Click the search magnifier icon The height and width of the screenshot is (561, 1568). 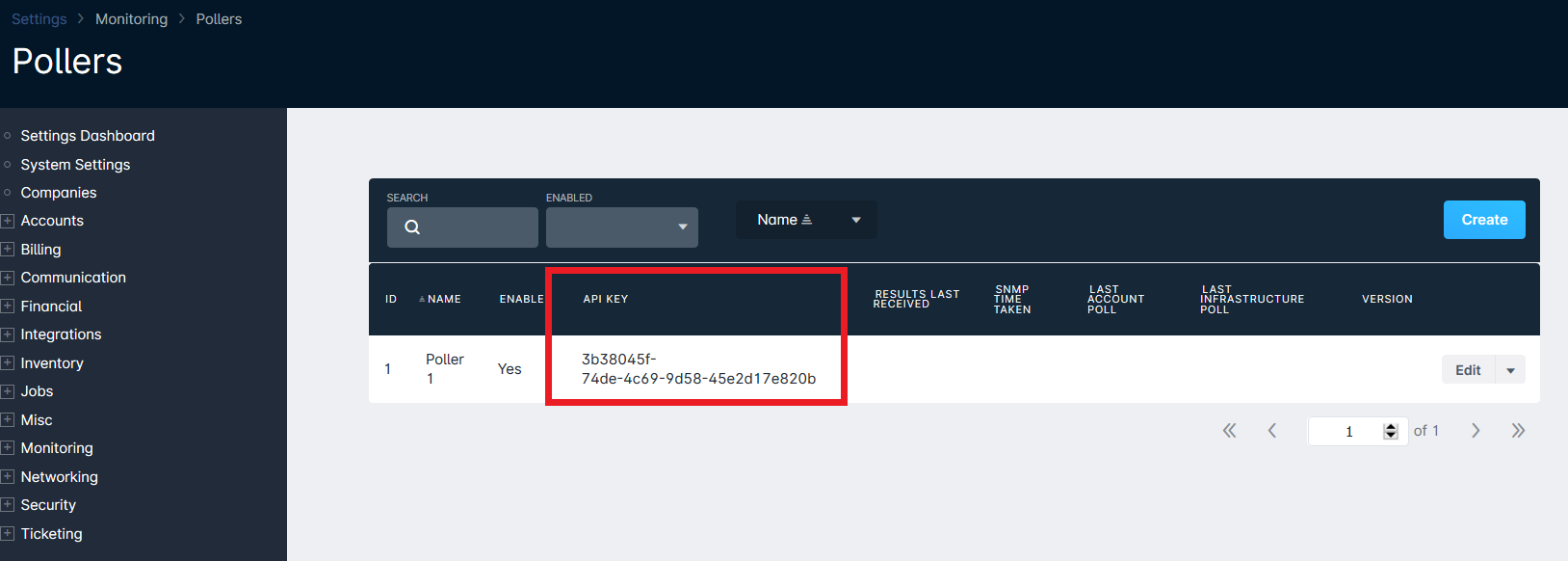click(x=412, y=227)
